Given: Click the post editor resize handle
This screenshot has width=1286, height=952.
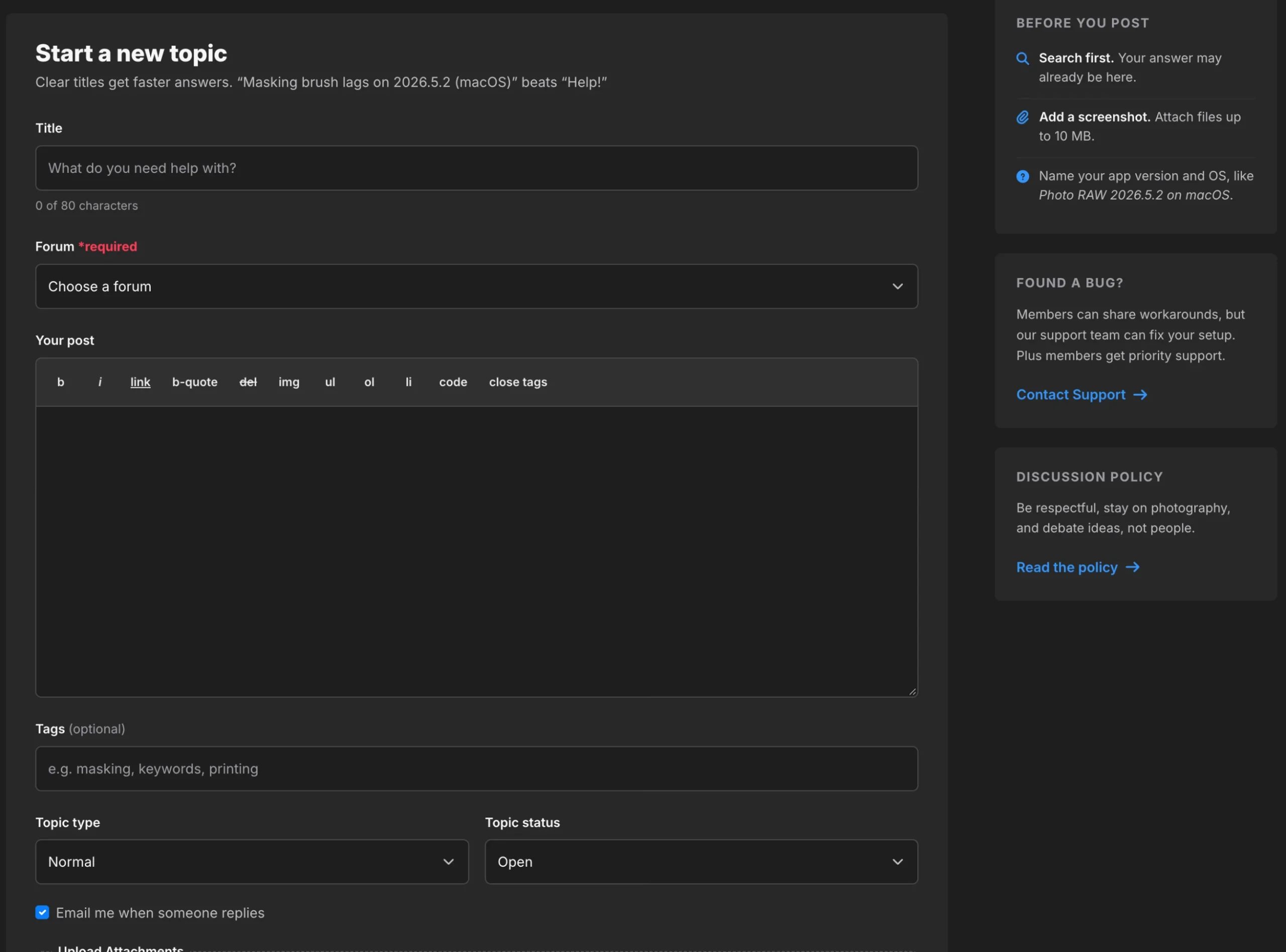Looking at the screenshot, I should [912, 691].
